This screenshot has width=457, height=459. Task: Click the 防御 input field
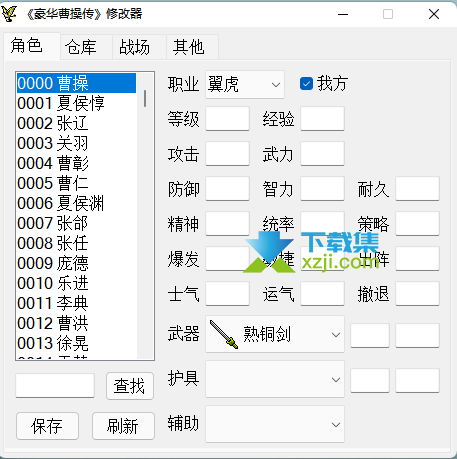coord(227,189)
